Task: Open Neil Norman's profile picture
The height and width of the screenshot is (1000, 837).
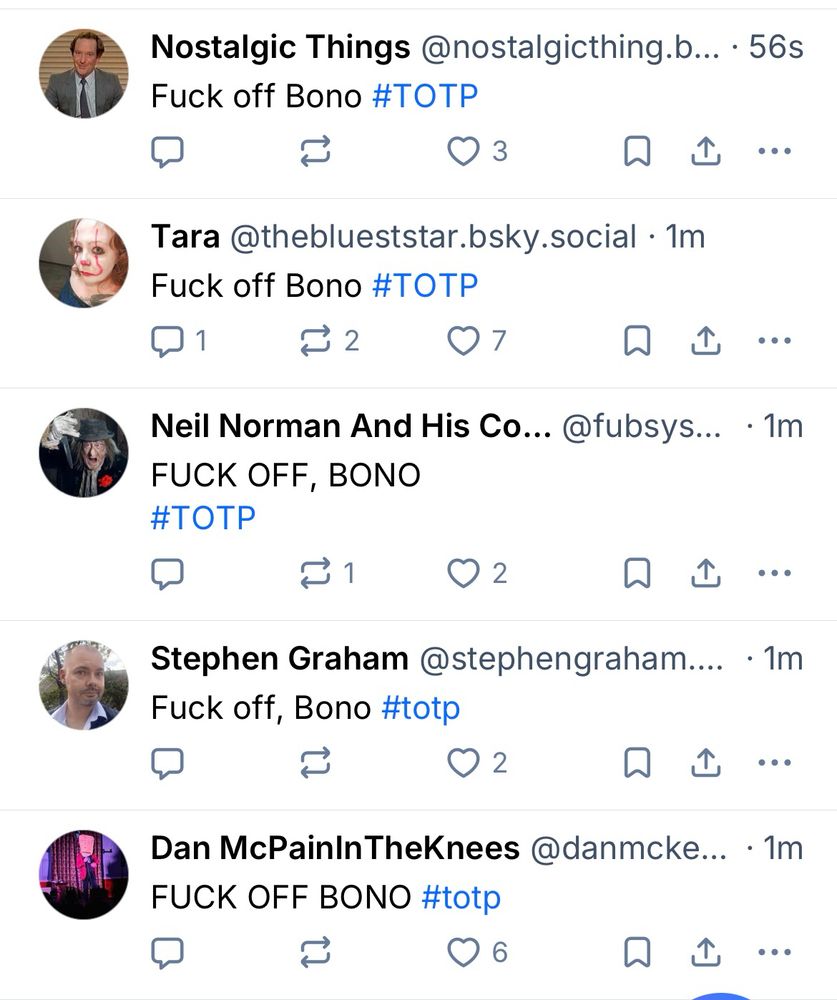Action: coord(84,453)
